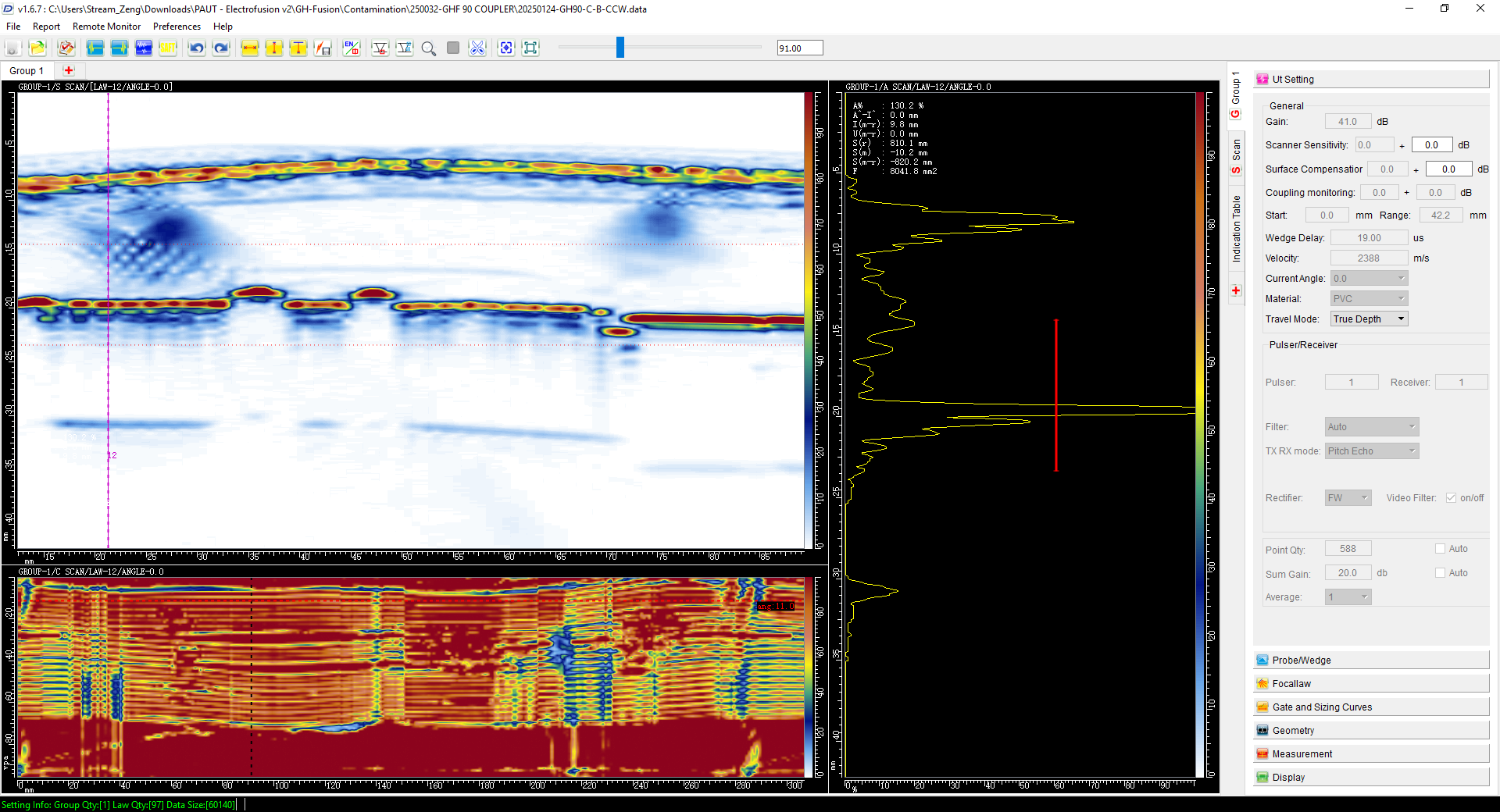Toggle the Video Filter on/off checkbox
This screenshot has height=812, width=1500.
click(x=1451, y=498)
